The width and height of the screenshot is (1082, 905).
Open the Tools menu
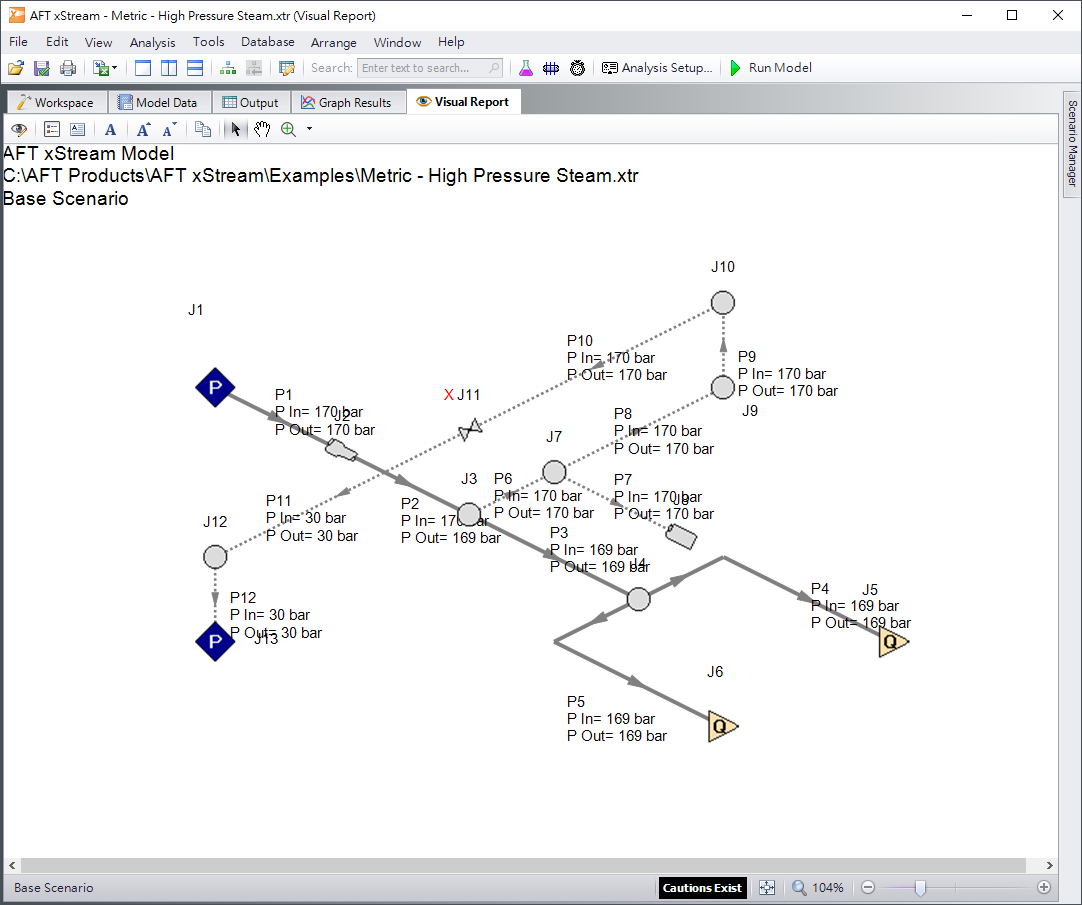(x=208, y=42)
